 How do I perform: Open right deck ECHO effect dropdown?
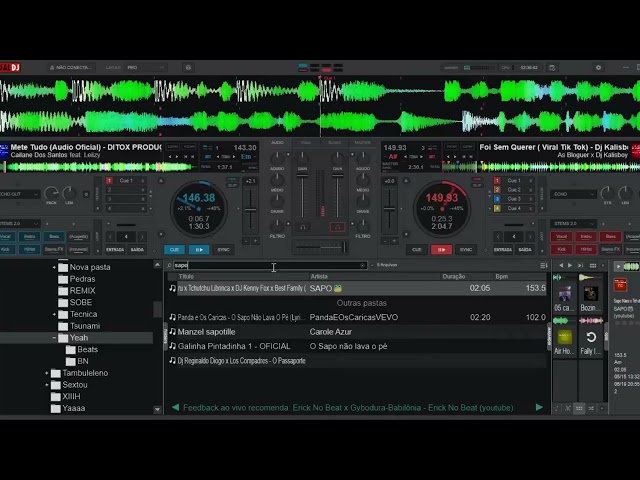coord(573,194)
